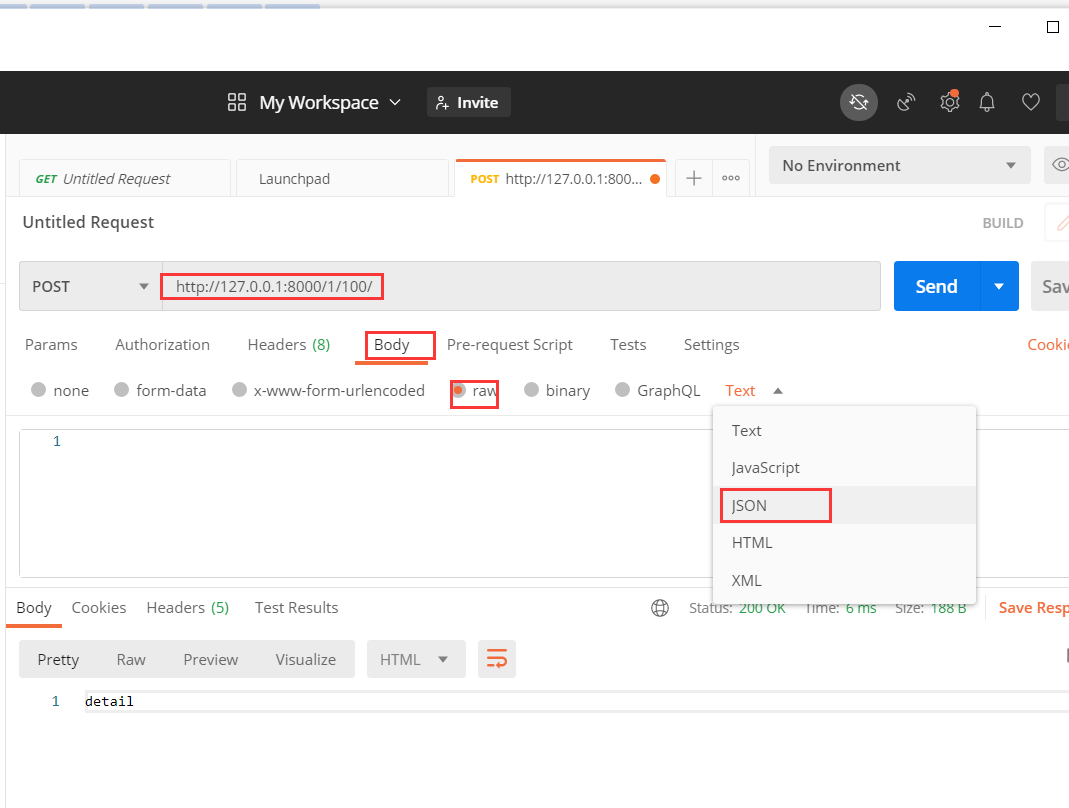Select the binary radio button
1069x808 pixels.
[531, 389]
